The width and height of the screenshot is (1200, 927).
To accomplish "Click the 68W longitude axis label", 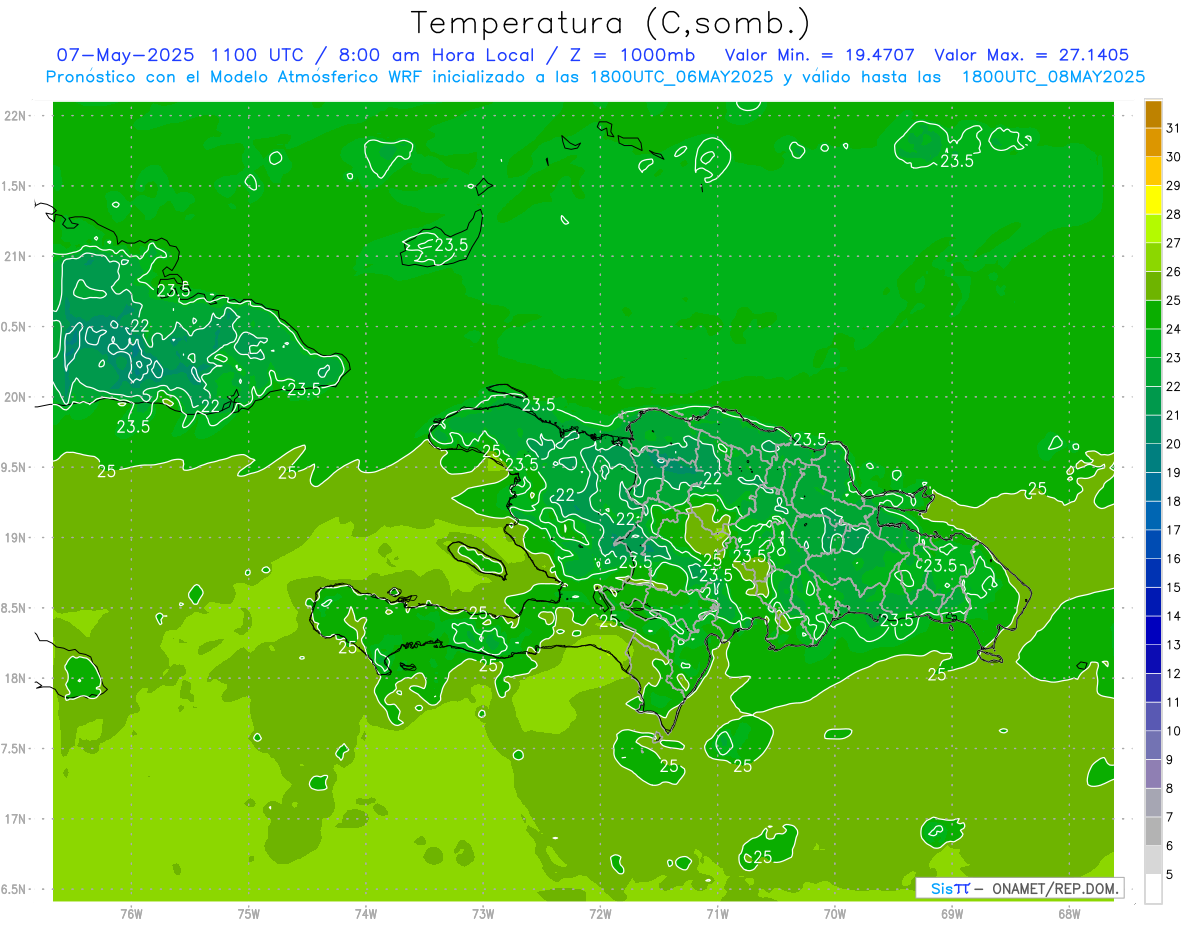I will (1069, 913).
